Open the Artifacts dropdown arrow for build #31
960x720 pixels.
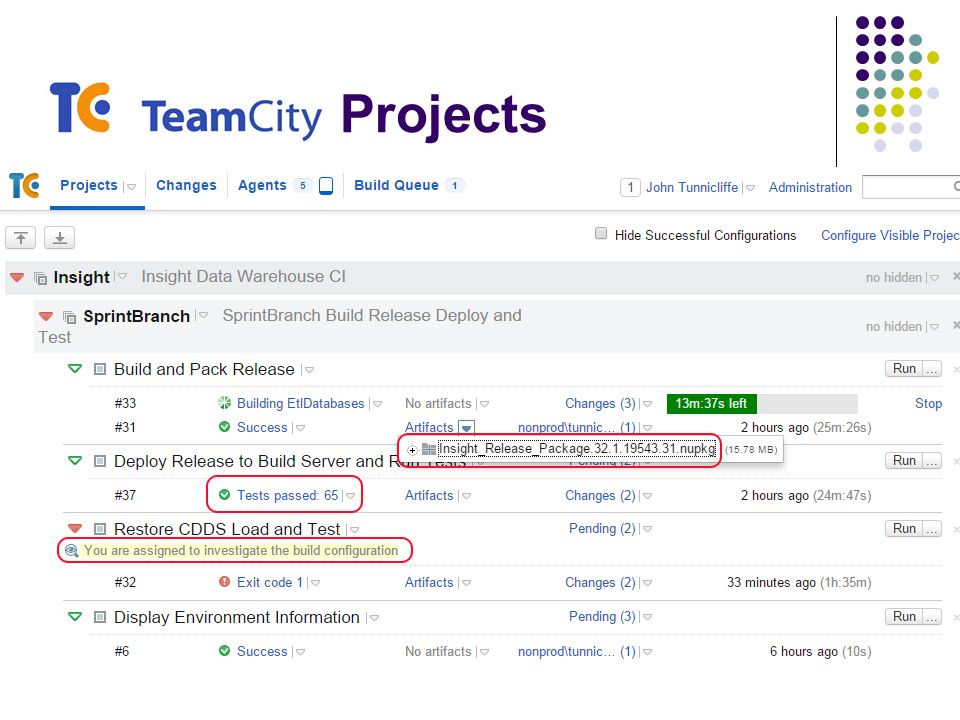[467, 427]
